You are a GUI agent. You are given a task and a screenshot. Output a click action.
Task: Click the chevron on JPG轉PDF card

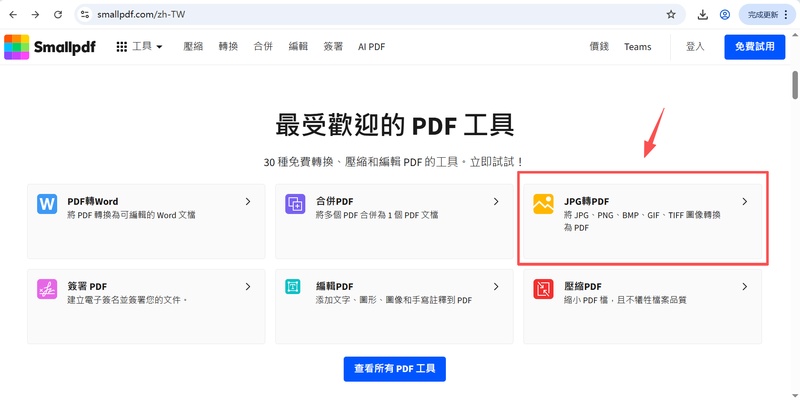[745, 202]
